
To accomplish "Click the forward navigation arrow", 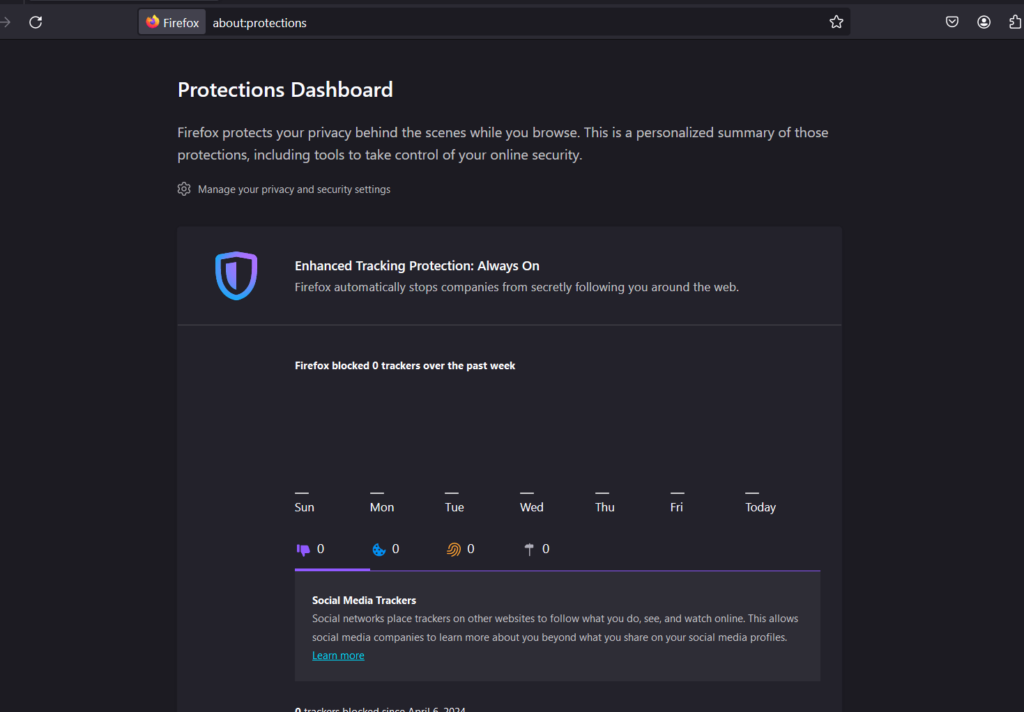I will (5, 22).
